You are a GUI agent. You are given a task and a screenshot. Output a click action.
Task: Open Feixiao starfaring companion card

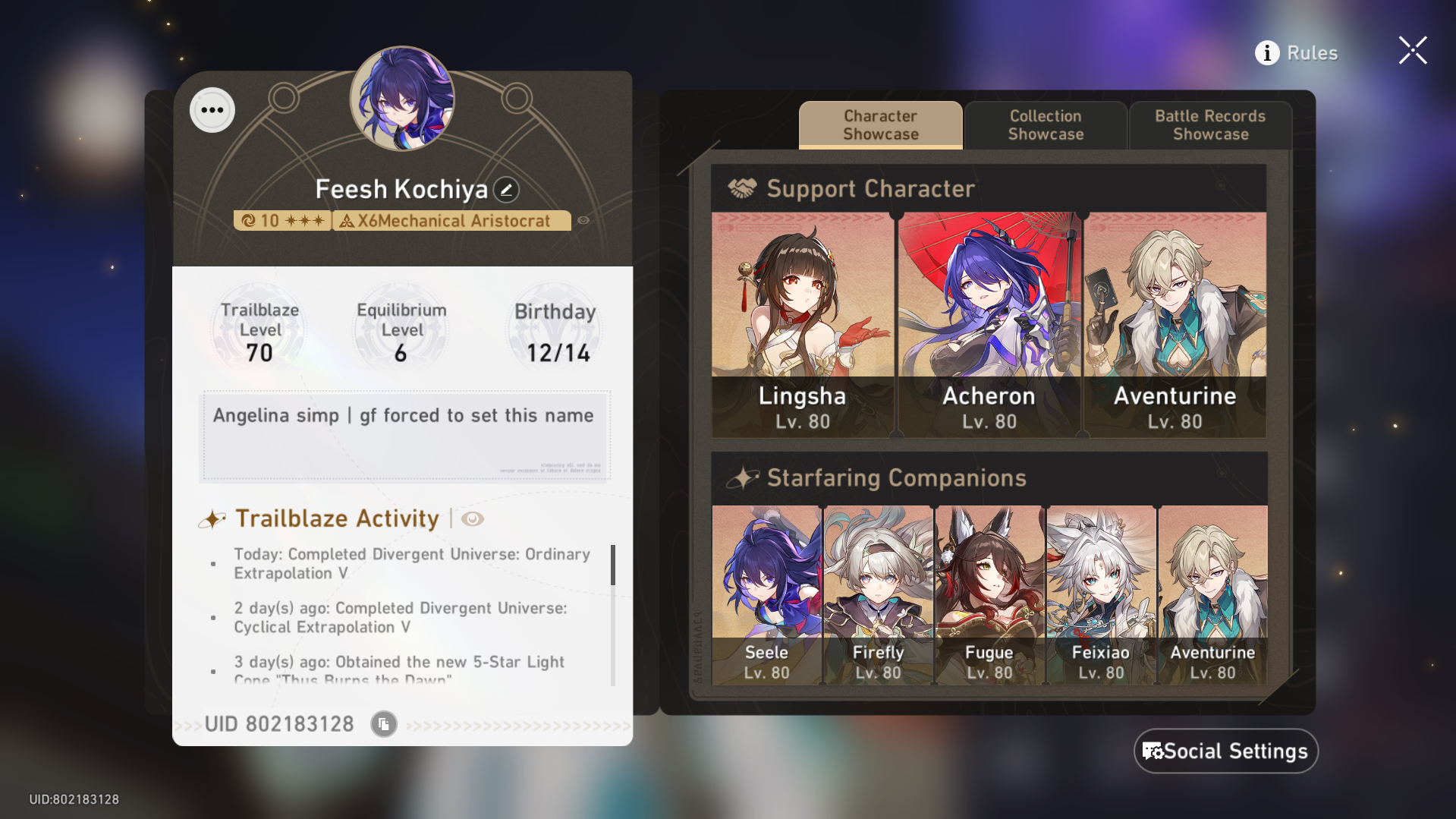[x=1101, y=596]
